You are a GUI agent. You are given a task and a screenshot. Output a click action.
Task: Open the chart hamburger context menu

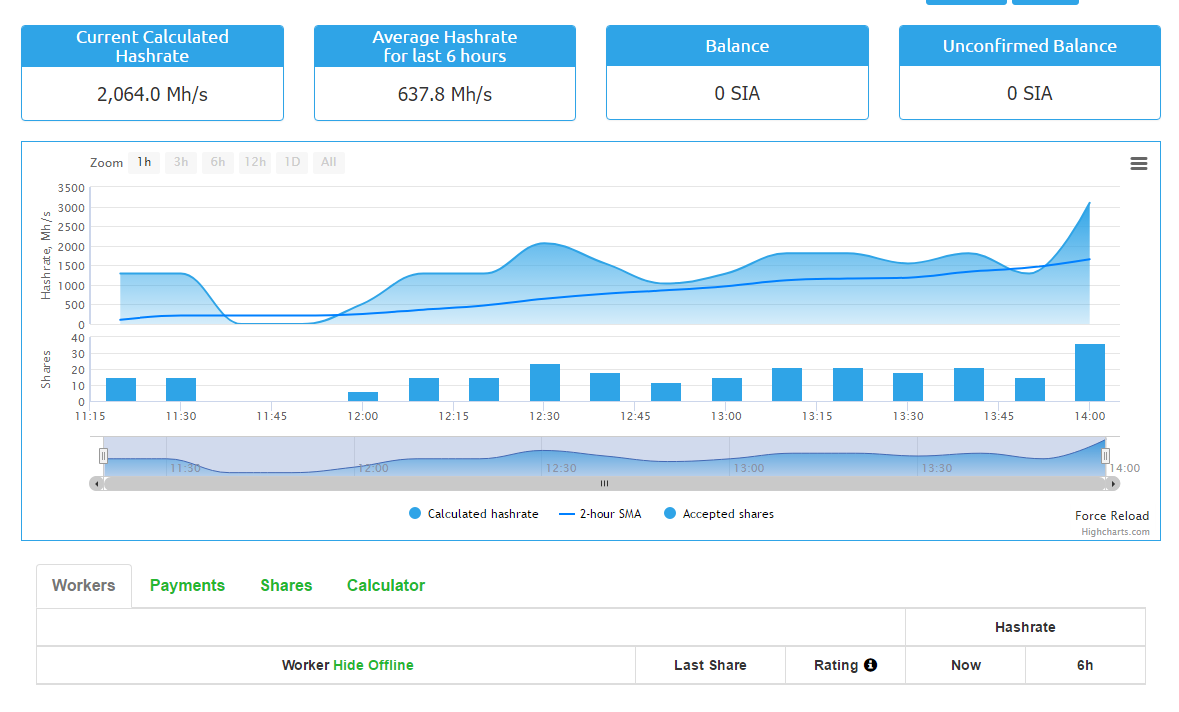click(1138, 164)
